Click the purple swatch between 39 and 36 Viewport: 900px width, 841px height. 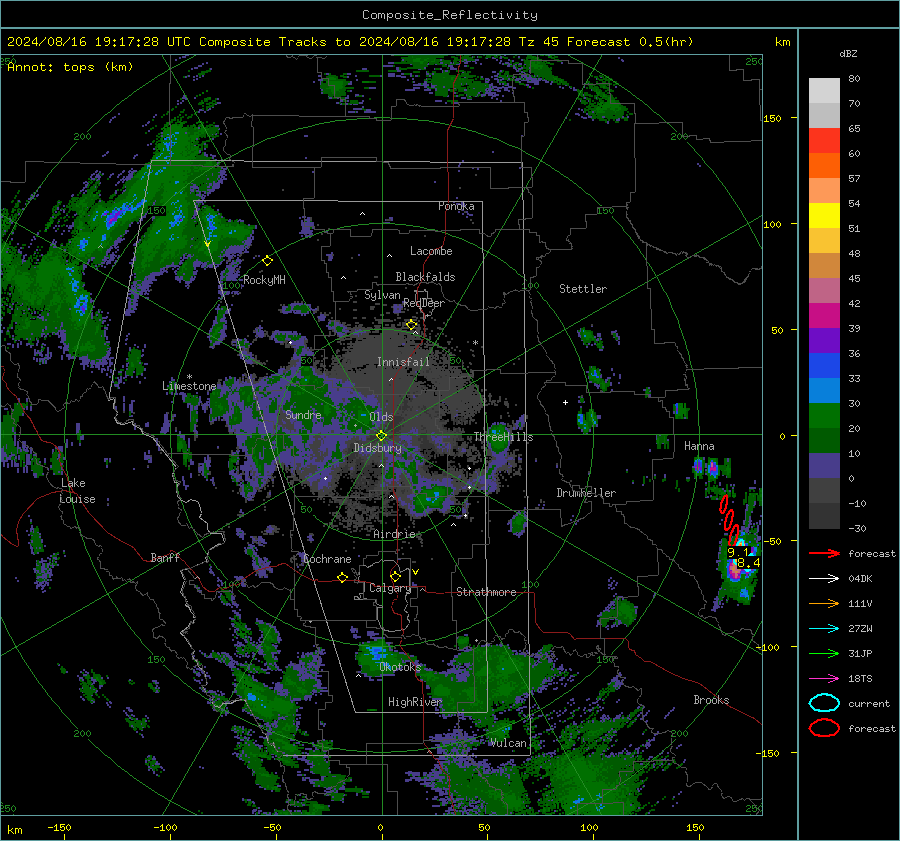tap(824, 340)
